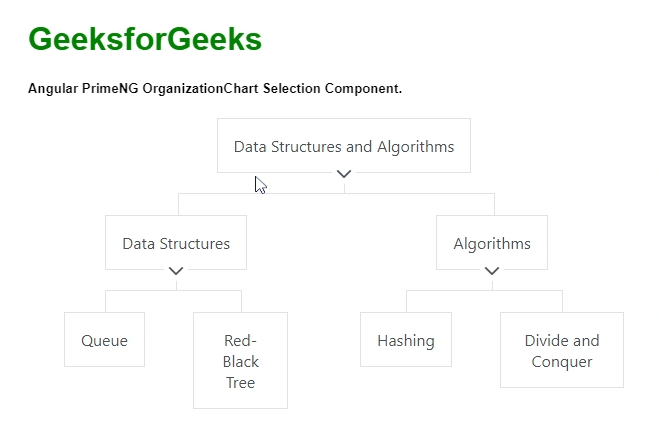Collapse the Data Structures node chevron
Screen dimensions: 659x424
pyautogui.click(x=176, y=270)
